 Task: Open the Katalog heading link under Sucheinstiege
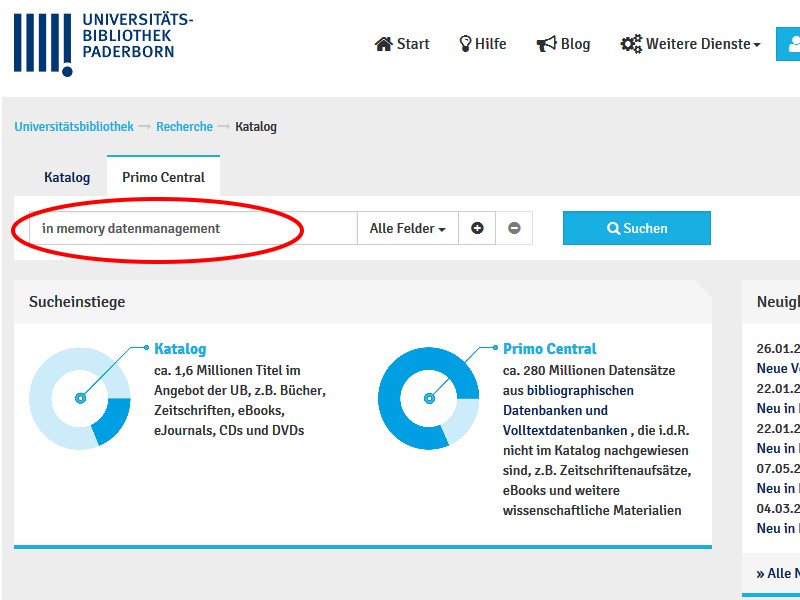[x=180, y=349]
